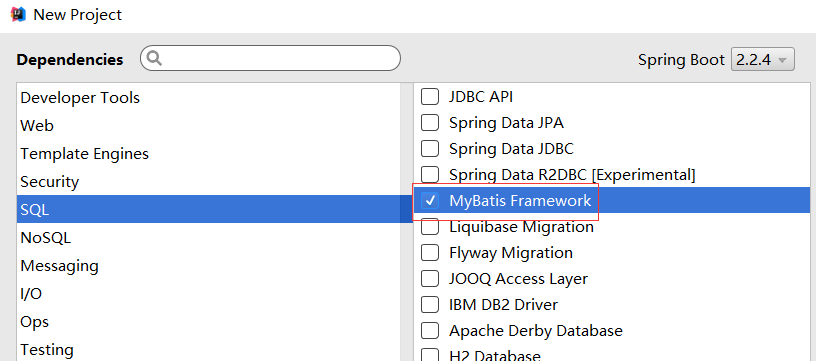Screen dimensions: 816x361
Task: Uncheck the MyBatis Framework checkbox
Action: pyautogui.click(x=429, y=201)
